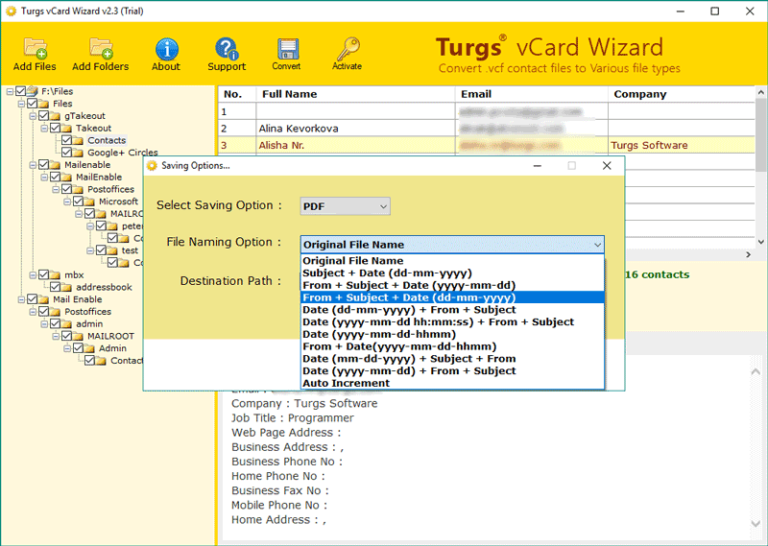Uncheck the gTakeout folder checkbox
This screenshot has height=546, width=768.
tap(44, 116)
